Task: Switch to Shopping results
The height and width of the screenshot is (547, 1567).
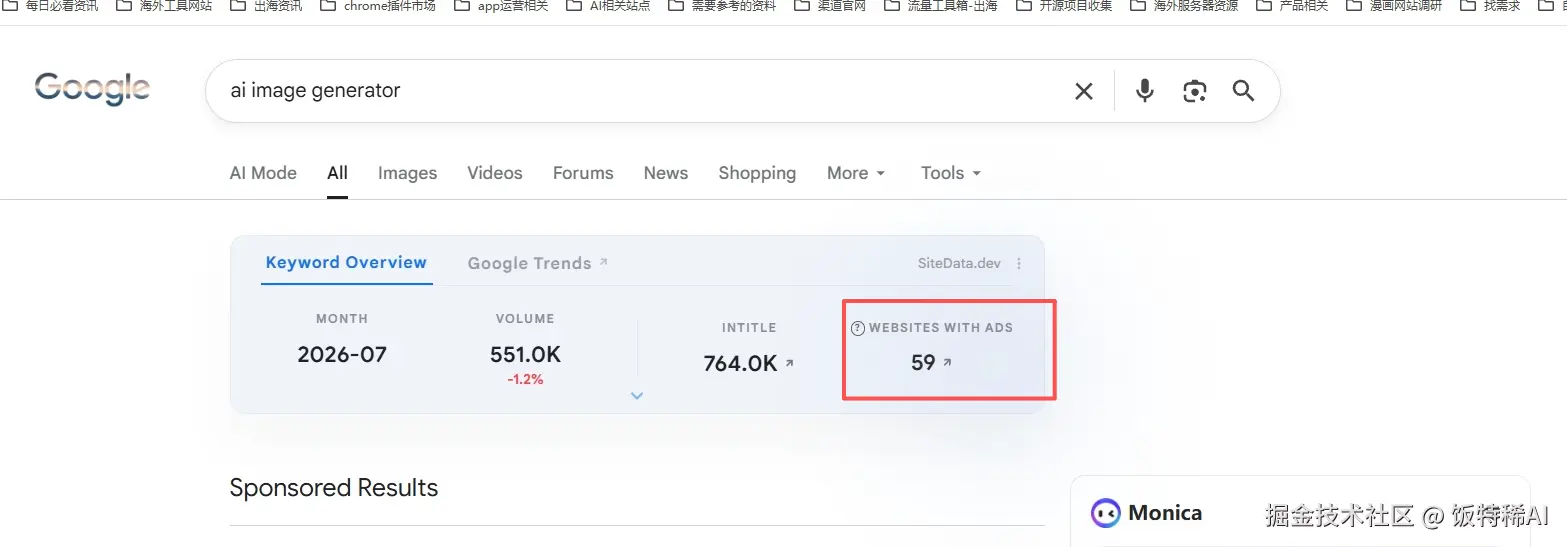Action: point(757,173)
